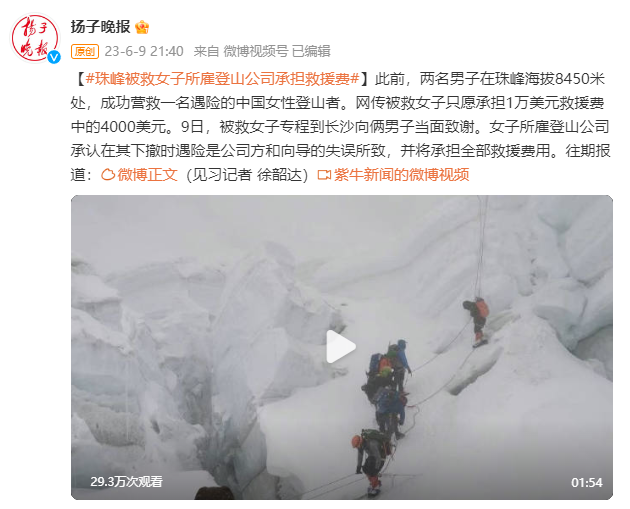Open the 微博视频号 source link

256,51
